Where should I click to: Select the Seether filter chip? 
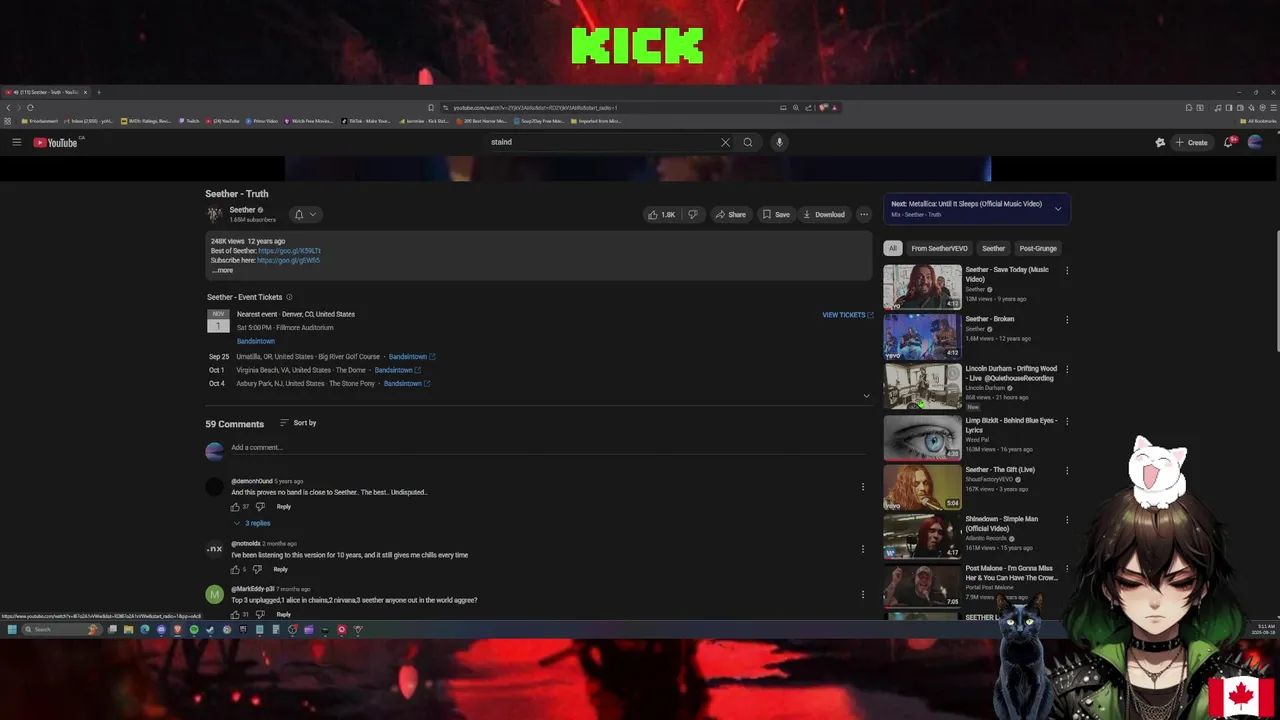coord(993,248)
